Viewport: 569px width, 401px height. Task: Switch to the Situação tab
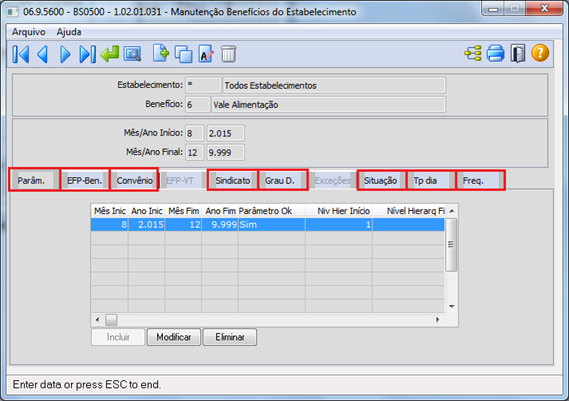[382, 180]
